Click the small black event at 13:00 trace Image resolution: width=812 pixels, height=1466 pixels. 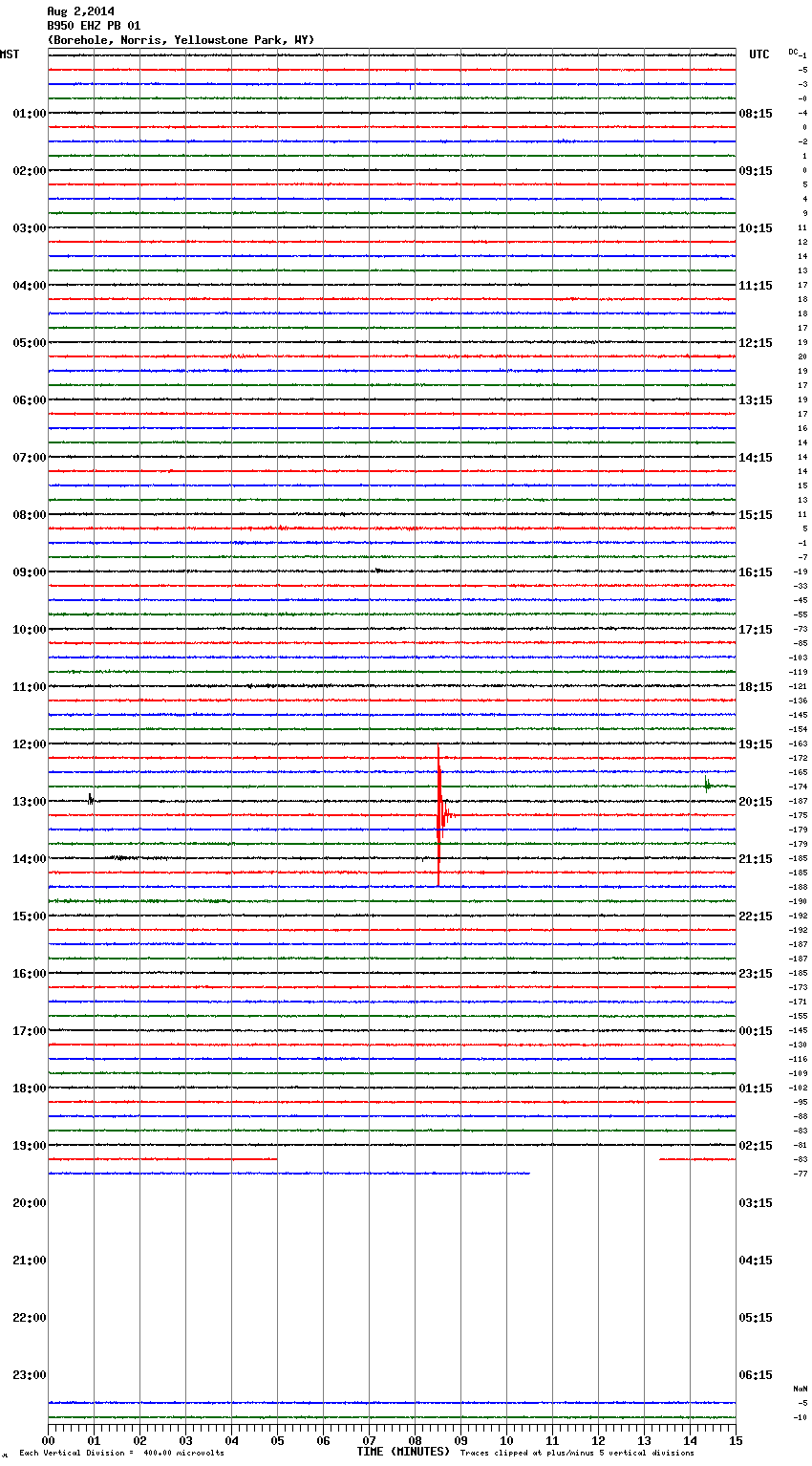coord(91,799)
